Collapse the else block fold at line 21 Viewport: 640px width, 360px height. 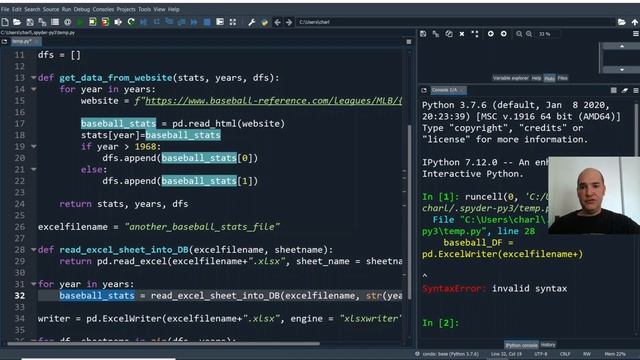(x=33, y=169)
